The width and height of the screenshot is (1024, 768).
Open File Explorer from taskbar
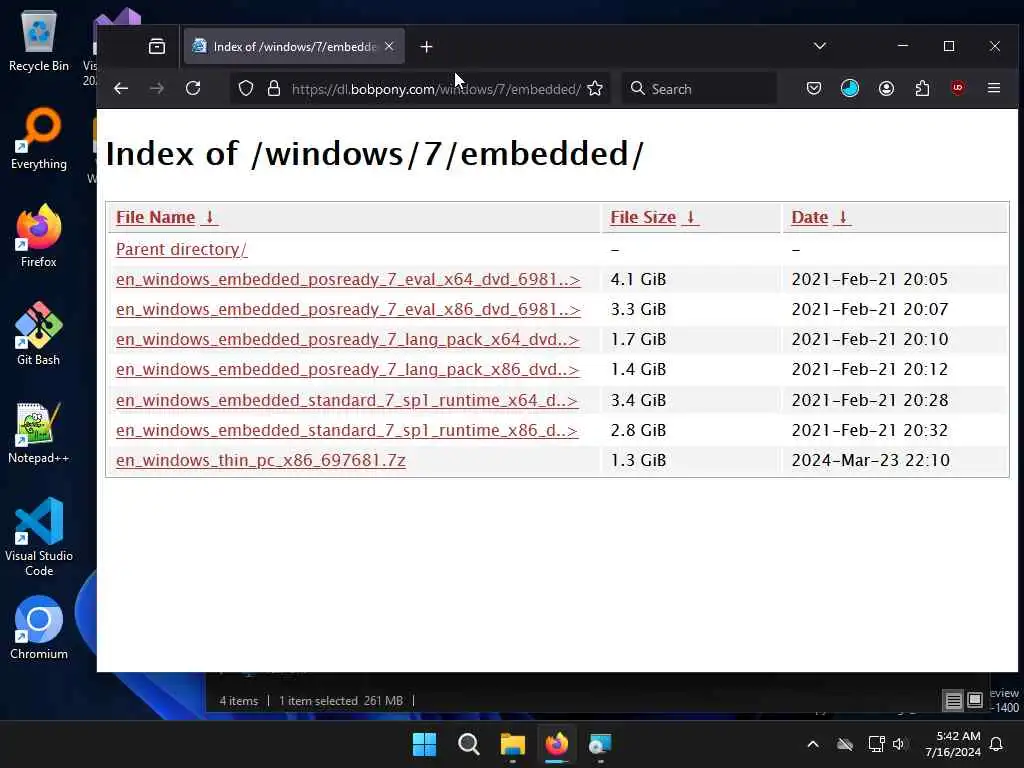pyautogui.click(x=513, y=744)
